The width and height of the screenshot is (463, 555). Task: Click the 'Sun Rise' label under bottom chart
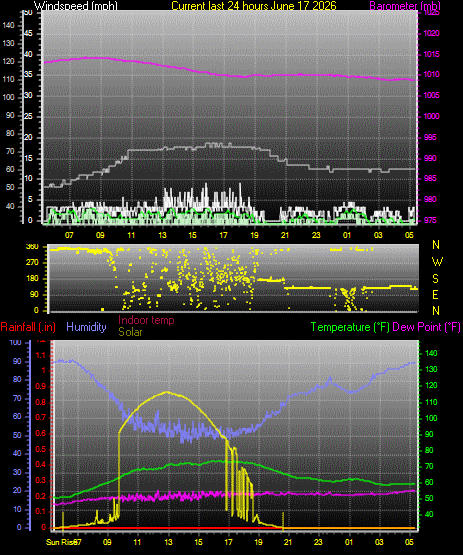pos(60,542)
